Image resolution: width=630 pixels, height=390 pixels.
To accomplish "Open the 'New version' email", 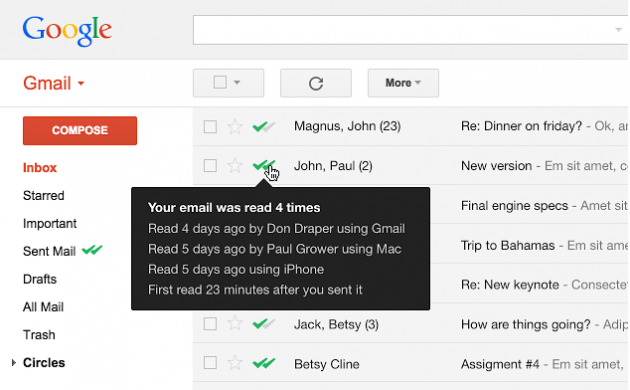I will (496, 165).
